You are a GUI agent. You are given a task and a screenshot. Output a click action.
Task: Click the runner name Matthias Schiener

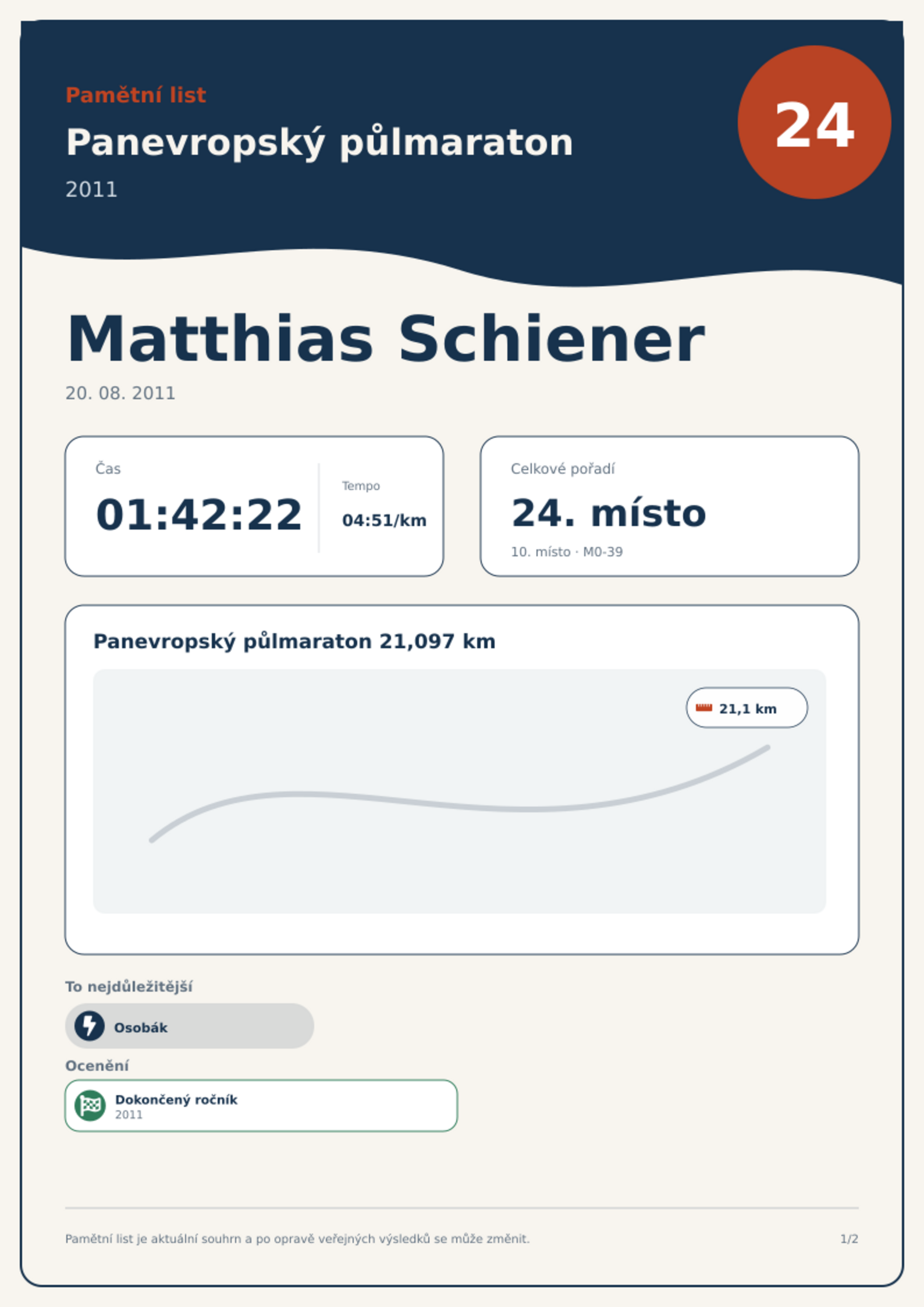coord(386,339)
